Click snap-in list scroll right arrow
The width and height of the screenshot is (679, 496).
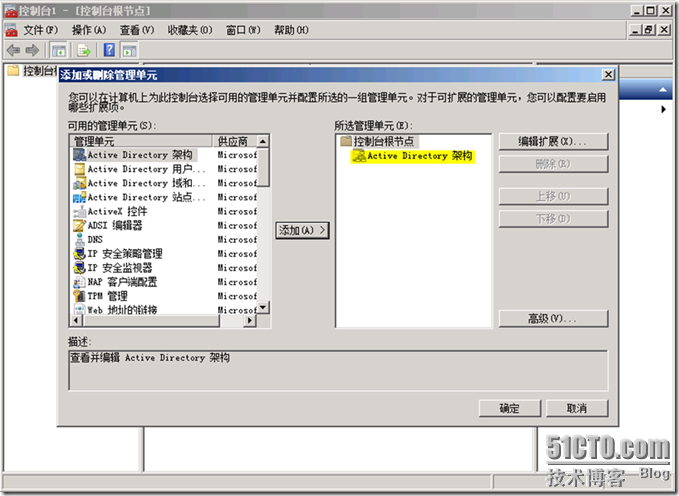click(x=250, y=321)
